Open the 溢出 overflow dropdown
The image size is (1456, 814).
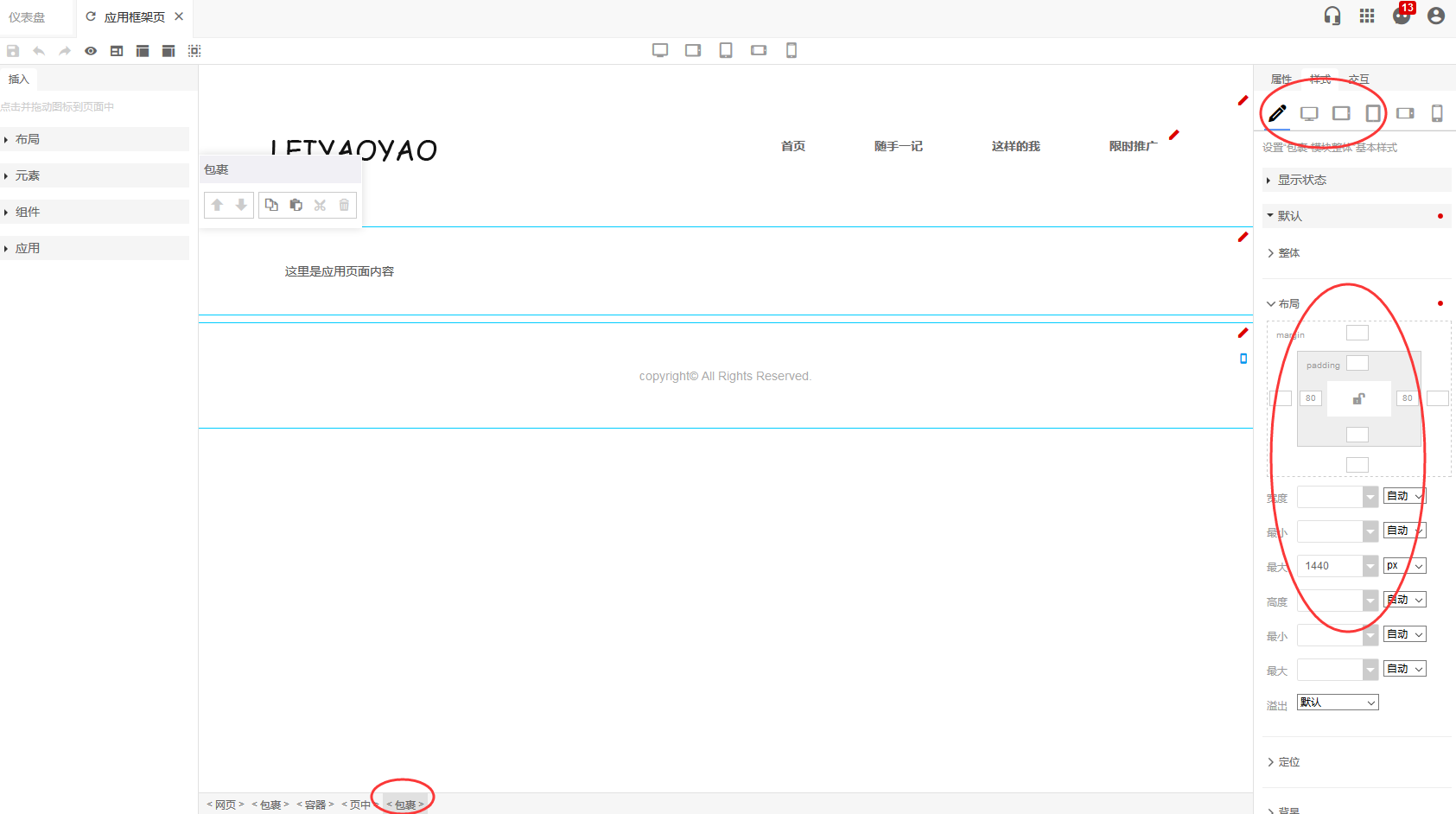[x=1337, y=703]
